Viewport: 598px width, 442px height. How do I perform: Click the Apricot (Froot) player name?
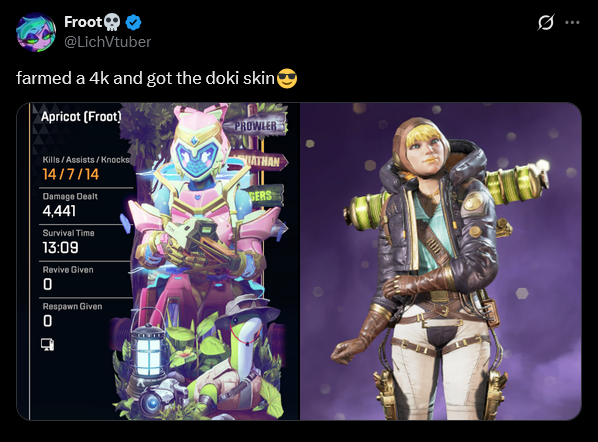pos(81,116)
